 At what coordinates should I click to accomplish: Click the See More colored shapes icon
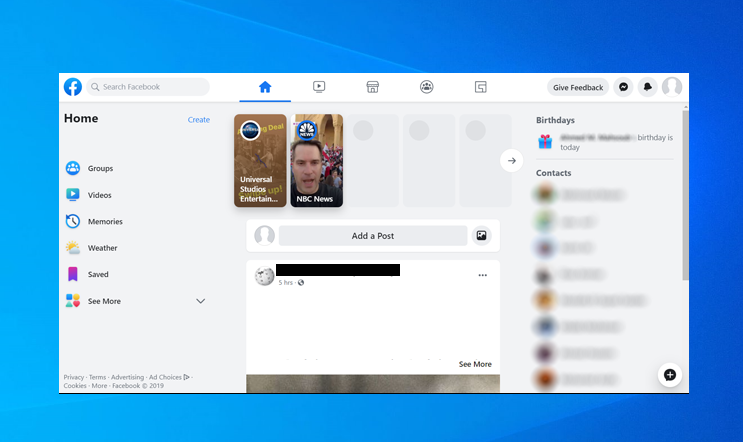click(x=72, y=301)
